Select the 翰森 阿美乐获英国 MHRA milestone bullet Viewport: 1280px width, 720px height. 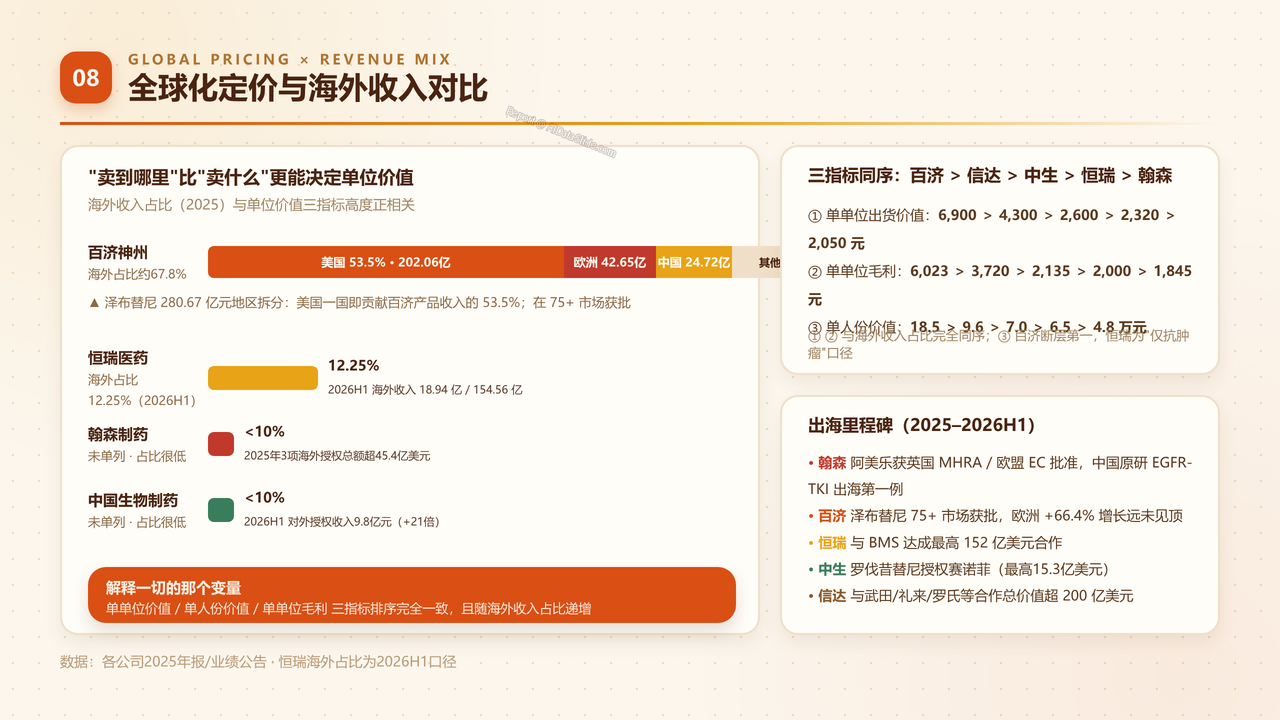(1000, 476)
